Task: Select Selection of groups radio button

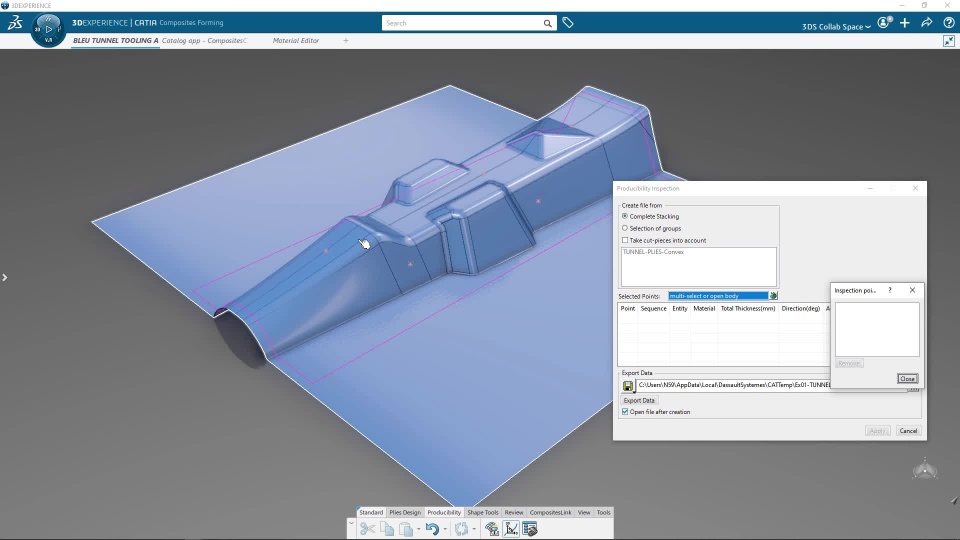Action: tap(625, 228)
